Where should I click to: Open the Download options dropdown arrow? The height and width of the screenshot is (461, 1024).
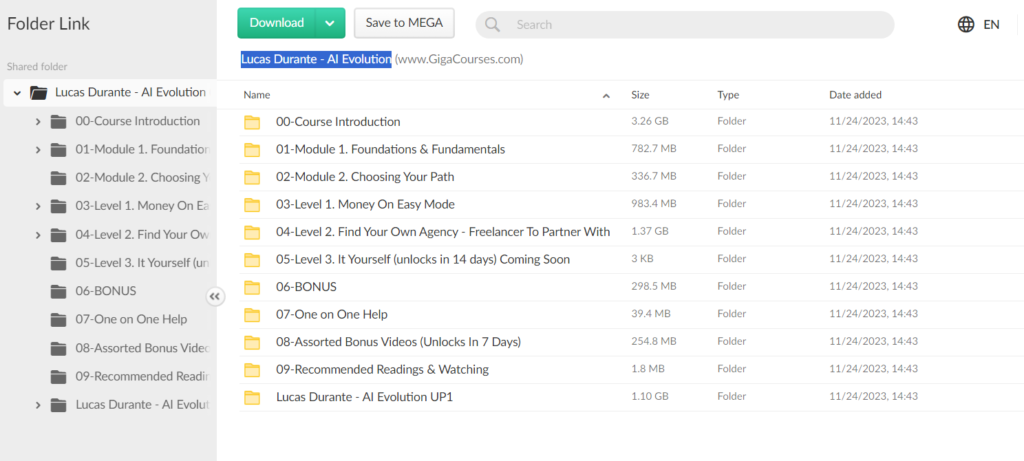point(330,23)
